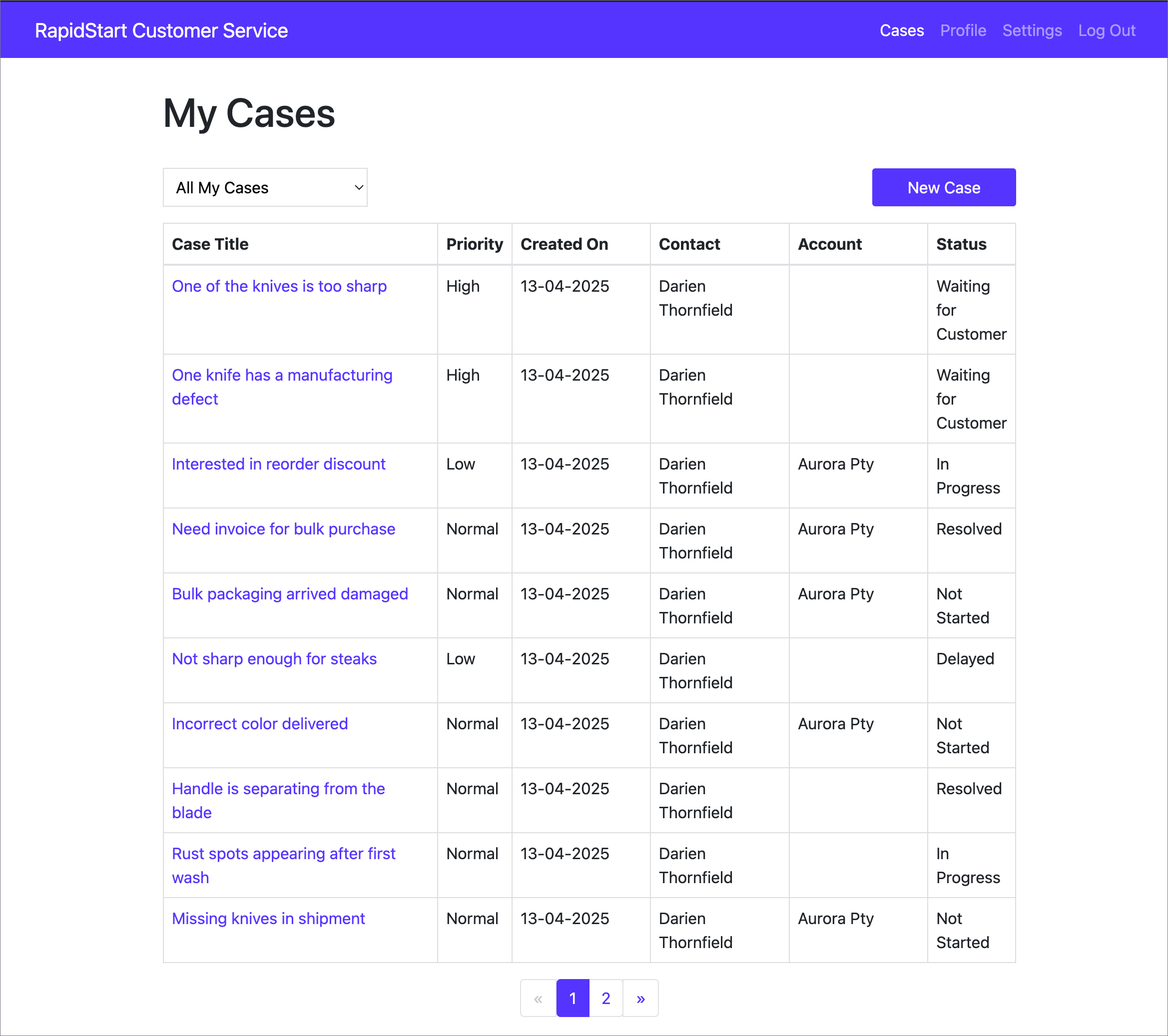Viewport: 1168px width, 1036px height.
Task: Click In Progress status in Rust spots row
Action: coord(968,865)
